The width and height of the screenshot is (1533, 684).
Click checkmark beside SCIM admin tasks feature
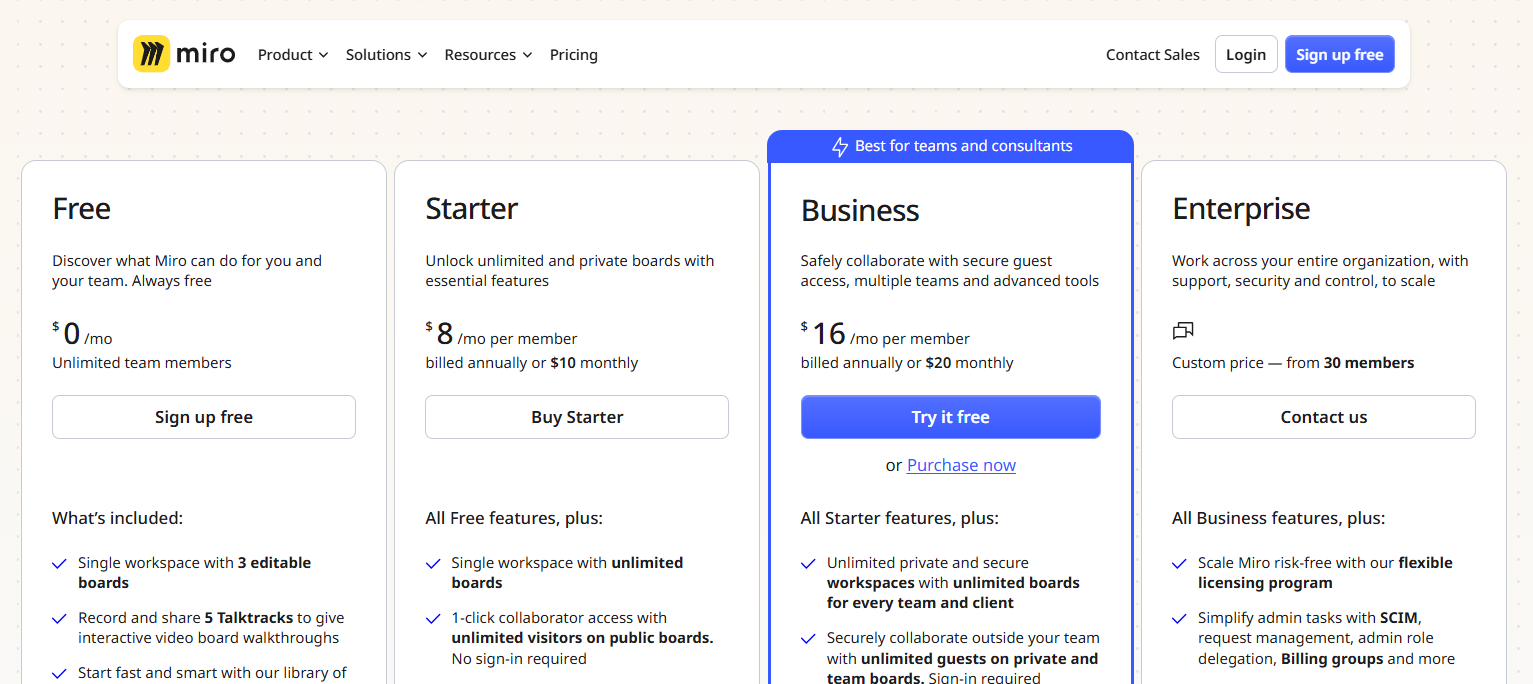point(1180,619)
